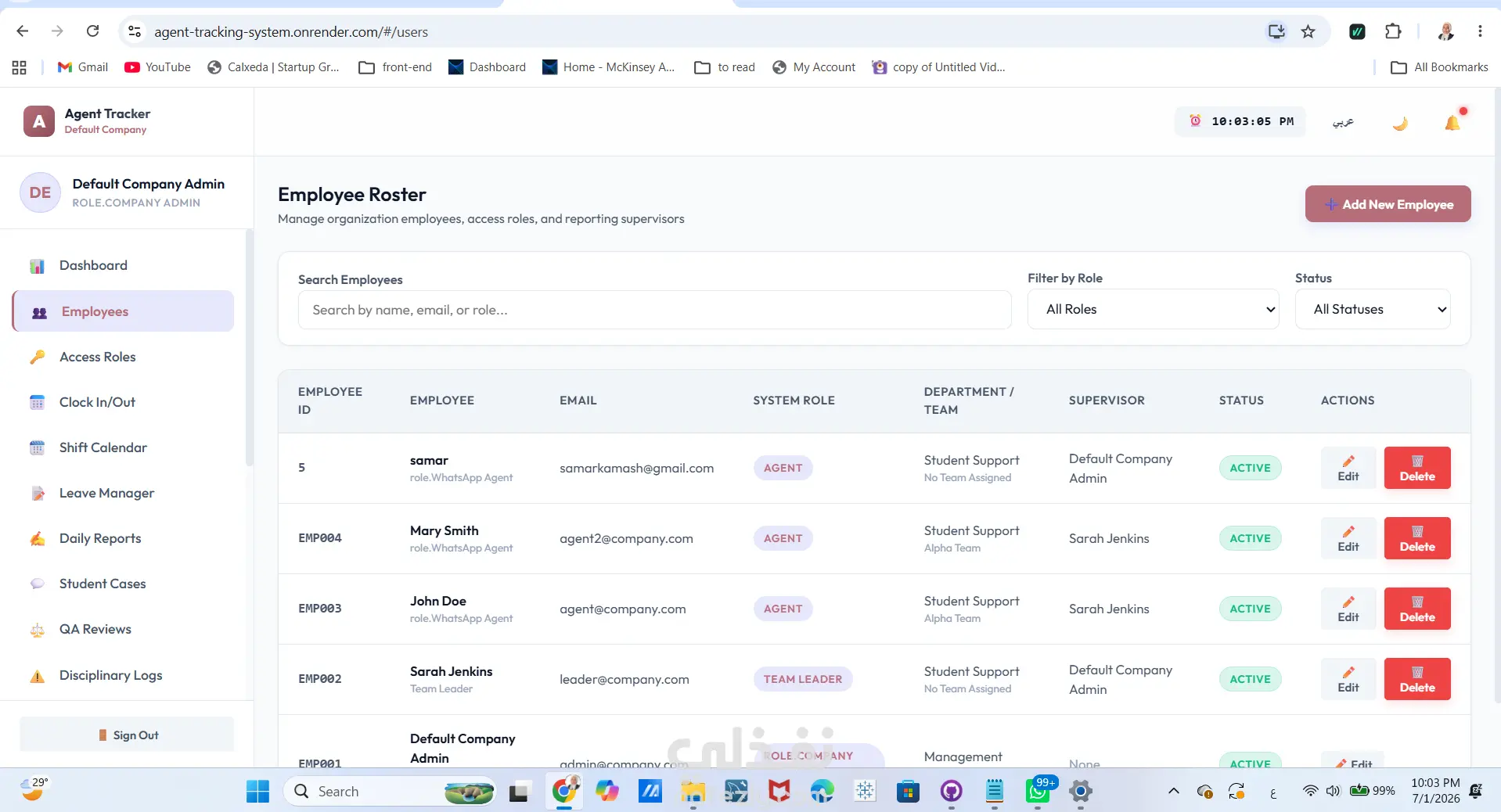Viewport: 1501px width, 812px height.
Task: Open Microsoft Store from the taskbar
Action: (x=908, y=792)
